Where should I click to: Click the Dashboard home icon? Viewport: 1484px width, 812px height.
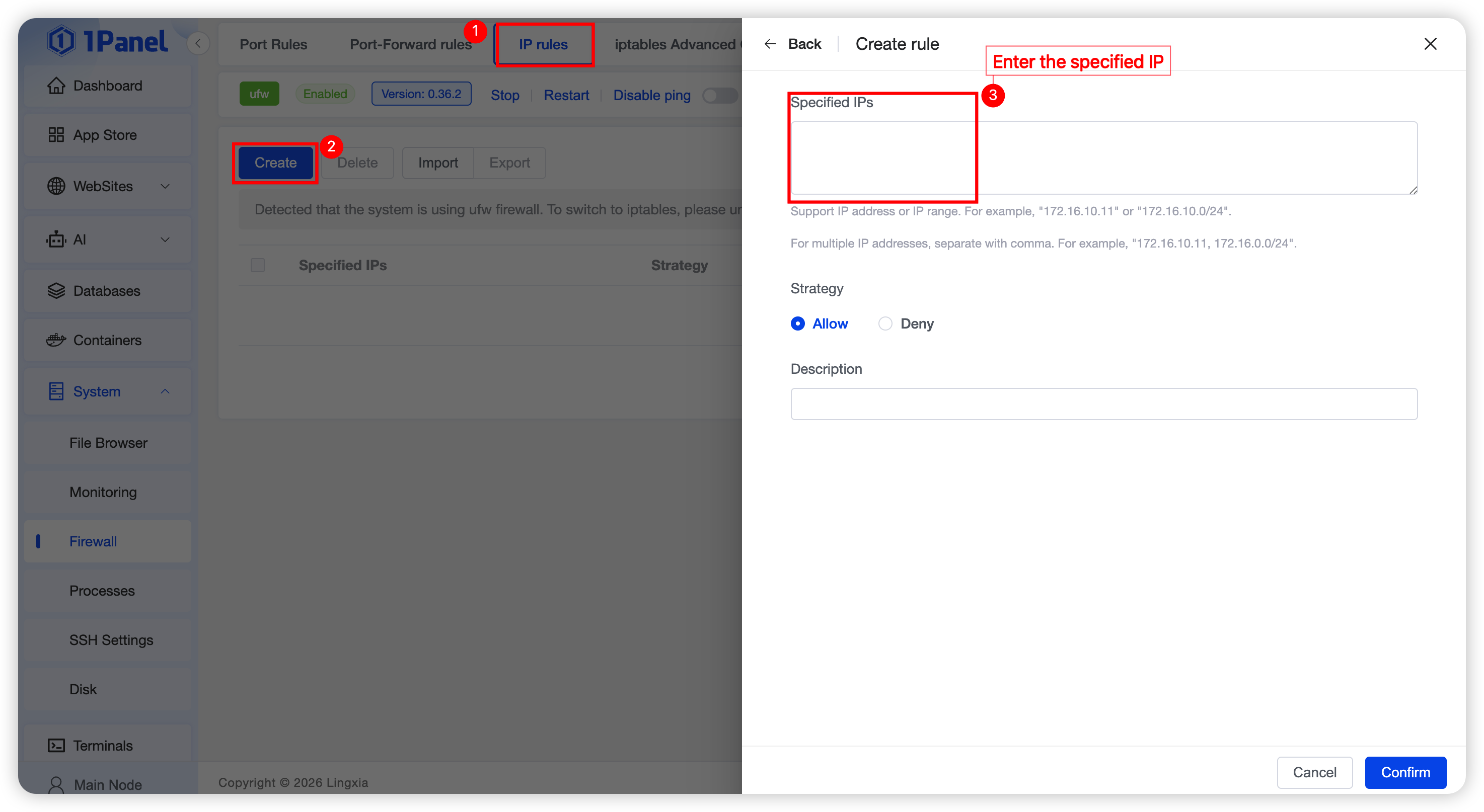tap(56, 85)
